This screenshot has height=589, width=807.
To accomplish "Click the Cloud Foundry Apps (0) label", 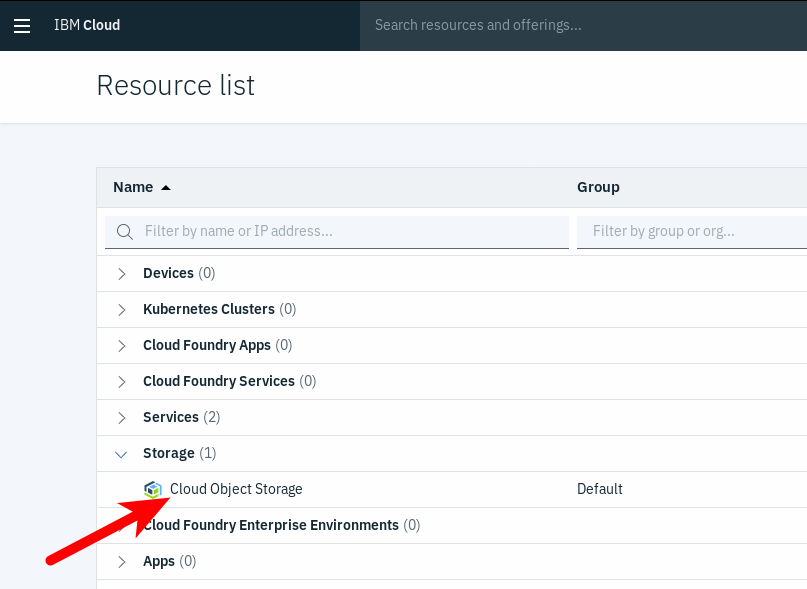I will click(x=218, y=345).
